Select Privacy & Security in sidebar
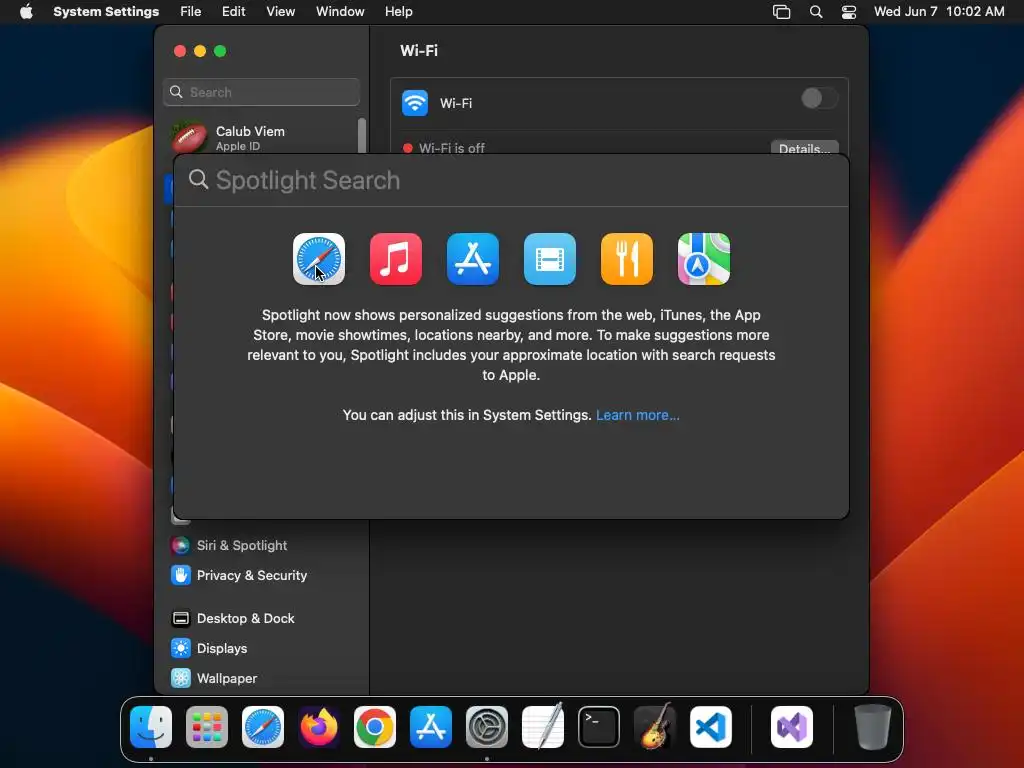Screen dimensions: 1024x768 click(x=239, y=575)
